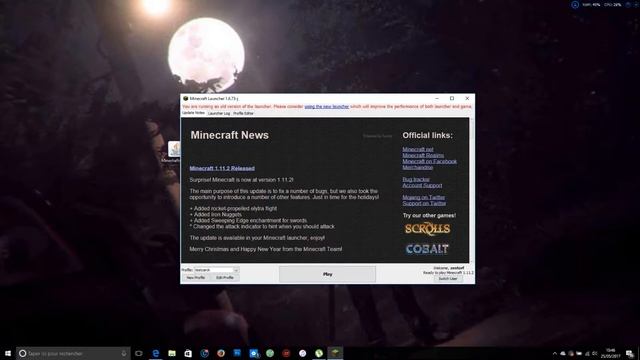Viewport: 640px width, 360px height.
Task: Open the Mojang on Twitter link
Action: (423, 197)
